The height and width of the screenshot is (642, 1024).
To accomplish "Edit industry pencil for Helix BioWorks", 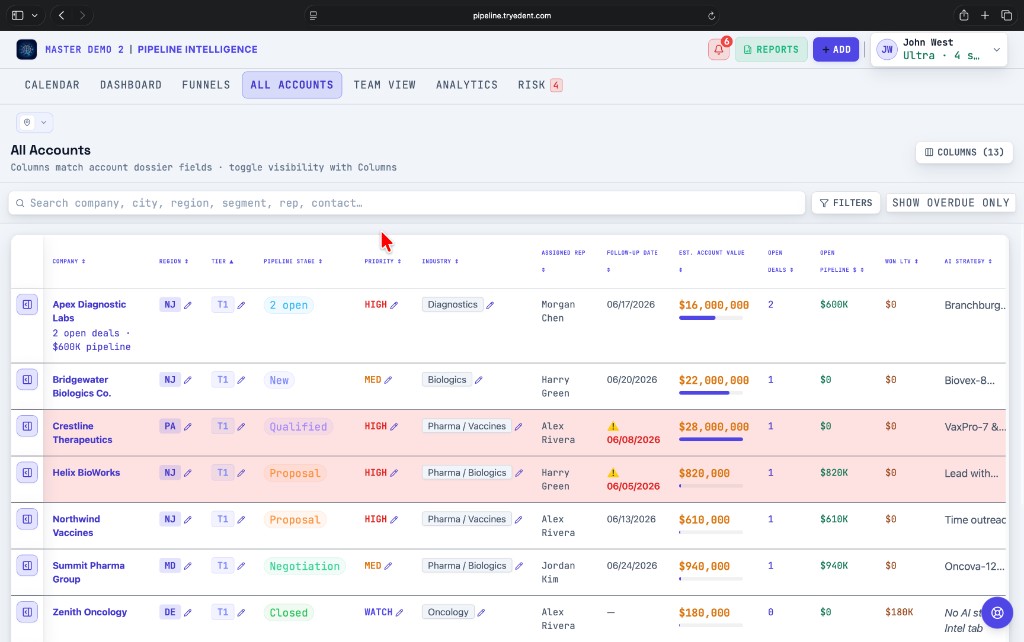I will click(x=519, y=473).
